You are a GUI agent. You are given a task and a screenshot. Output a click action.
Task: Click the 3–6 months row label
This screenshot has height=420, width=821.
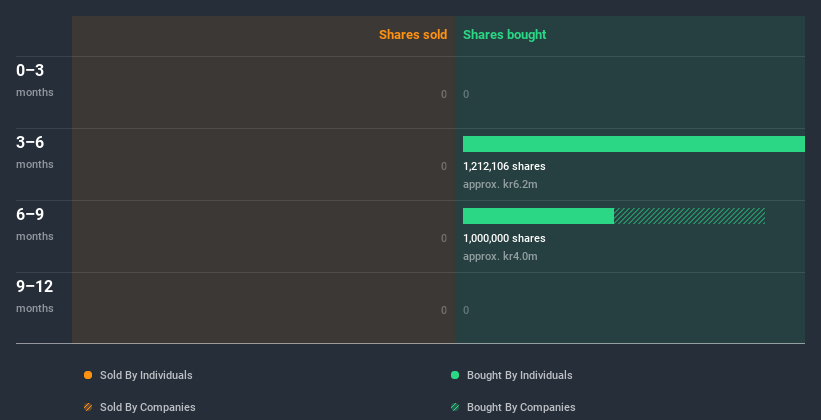coord(35,152)
